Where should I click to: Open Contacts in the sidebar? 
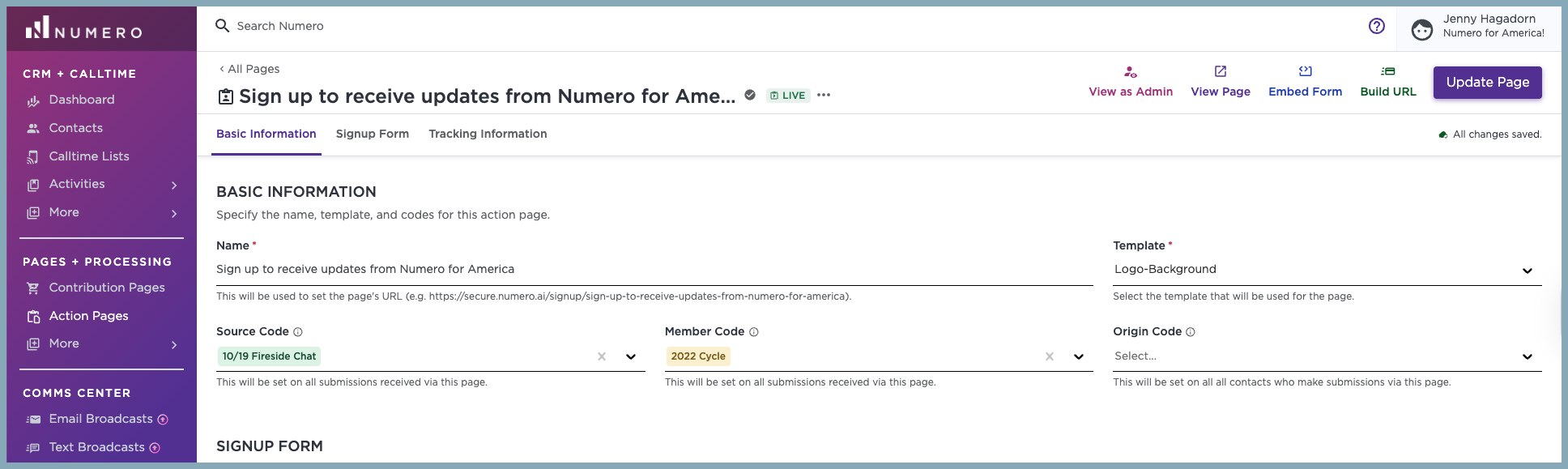click(x=76, y=128)
